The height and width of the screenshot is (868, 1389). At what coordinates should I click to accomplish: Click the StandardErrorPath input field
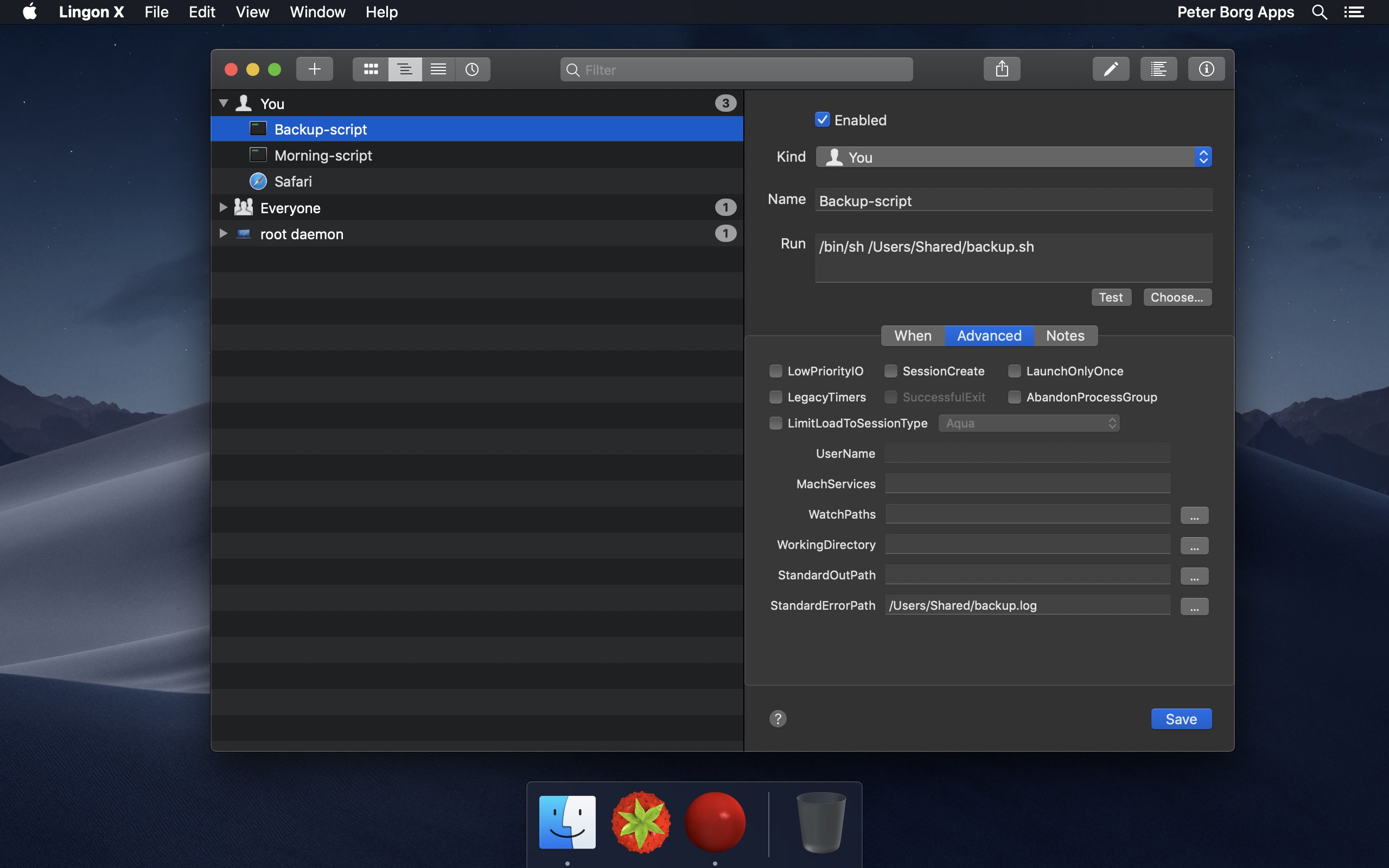[x=1026, y=605]
